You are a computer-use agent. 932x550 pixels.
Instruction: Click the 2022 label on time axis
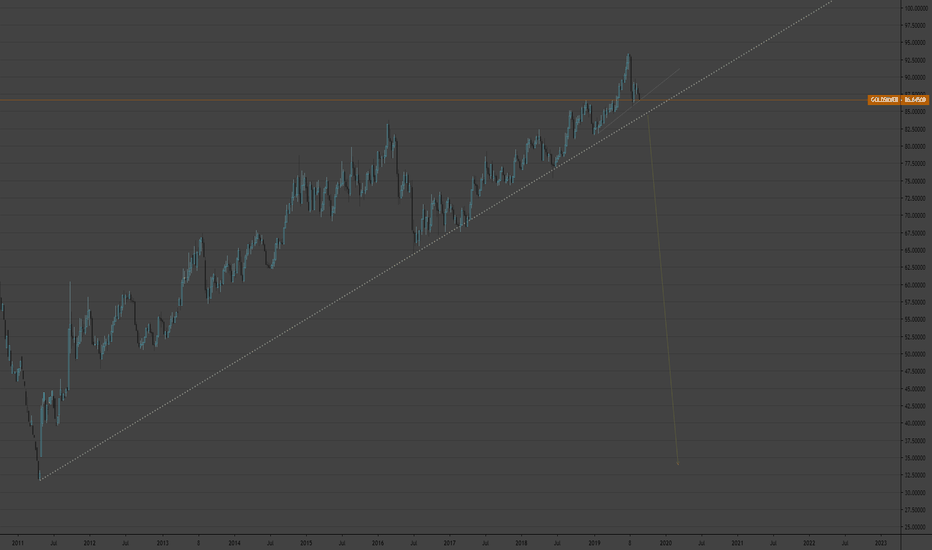(810, 543)
